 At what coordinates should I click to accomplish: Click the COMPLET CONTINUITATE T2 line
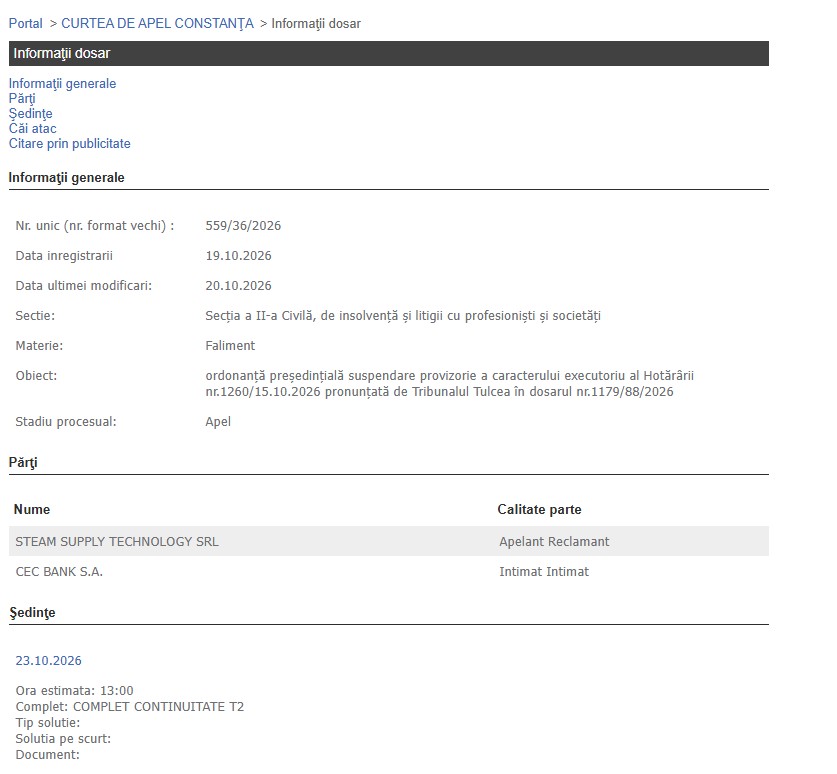[130, 706]
